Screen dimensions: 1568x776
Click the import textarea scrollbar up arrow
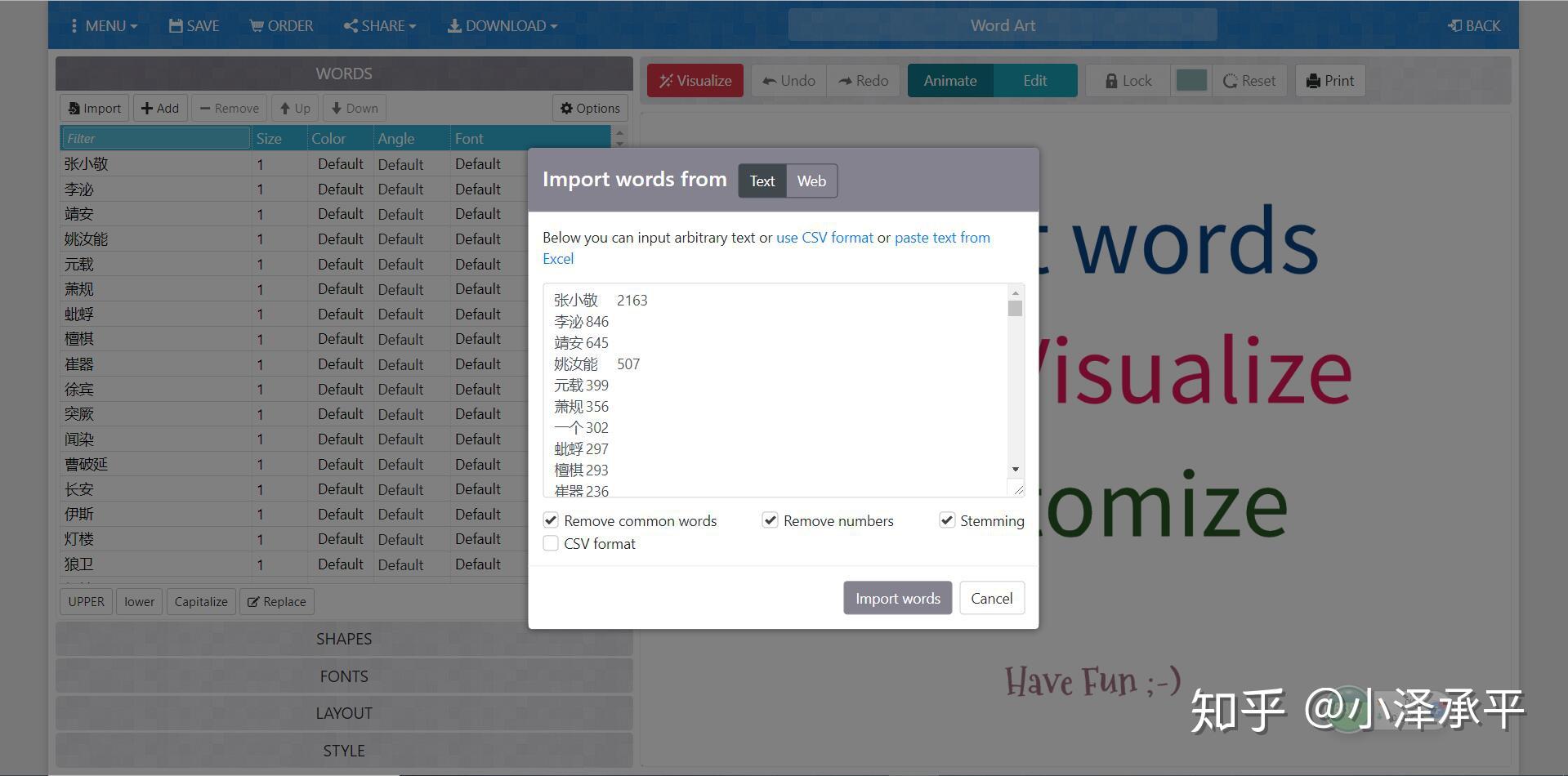click(1016, 292)
